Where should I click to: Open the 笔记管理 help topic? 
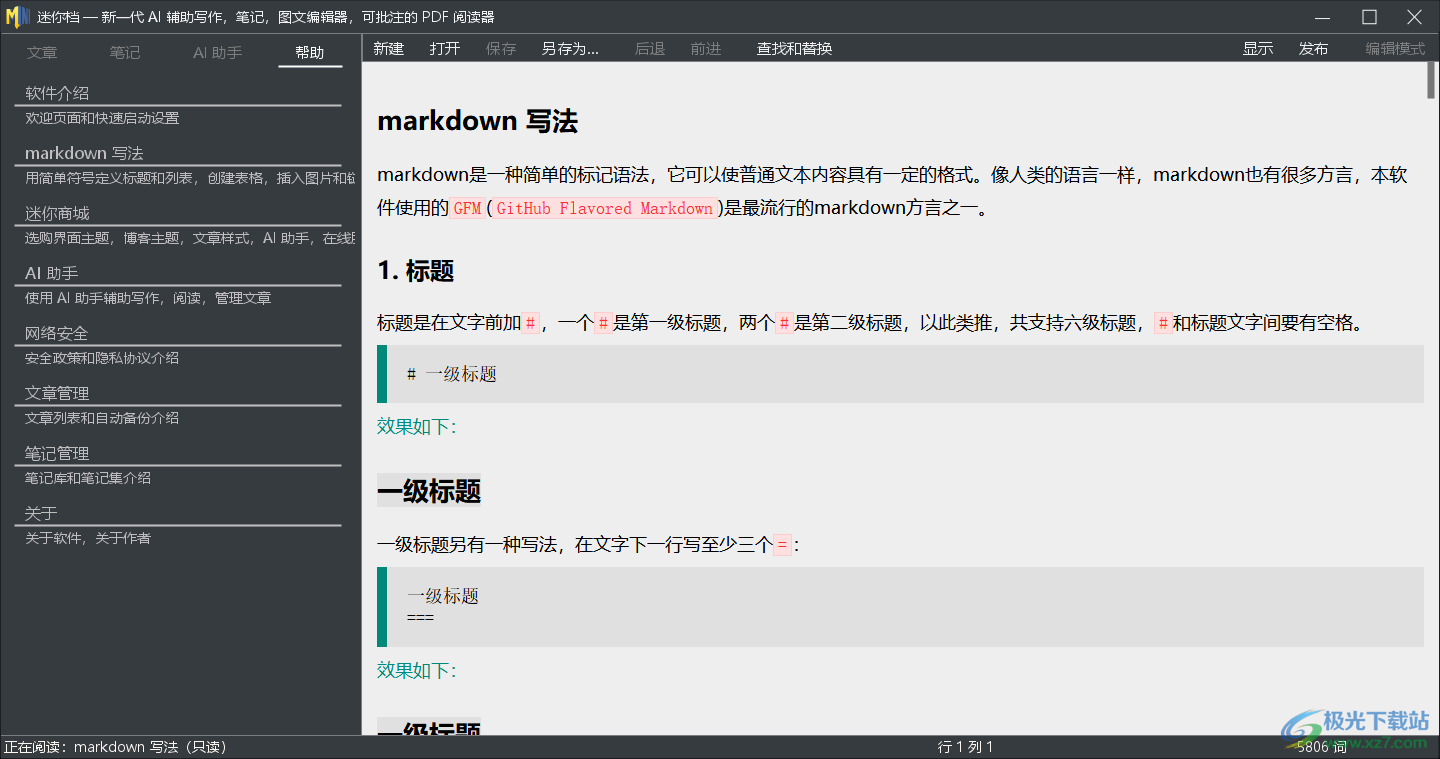pos(57,453)
